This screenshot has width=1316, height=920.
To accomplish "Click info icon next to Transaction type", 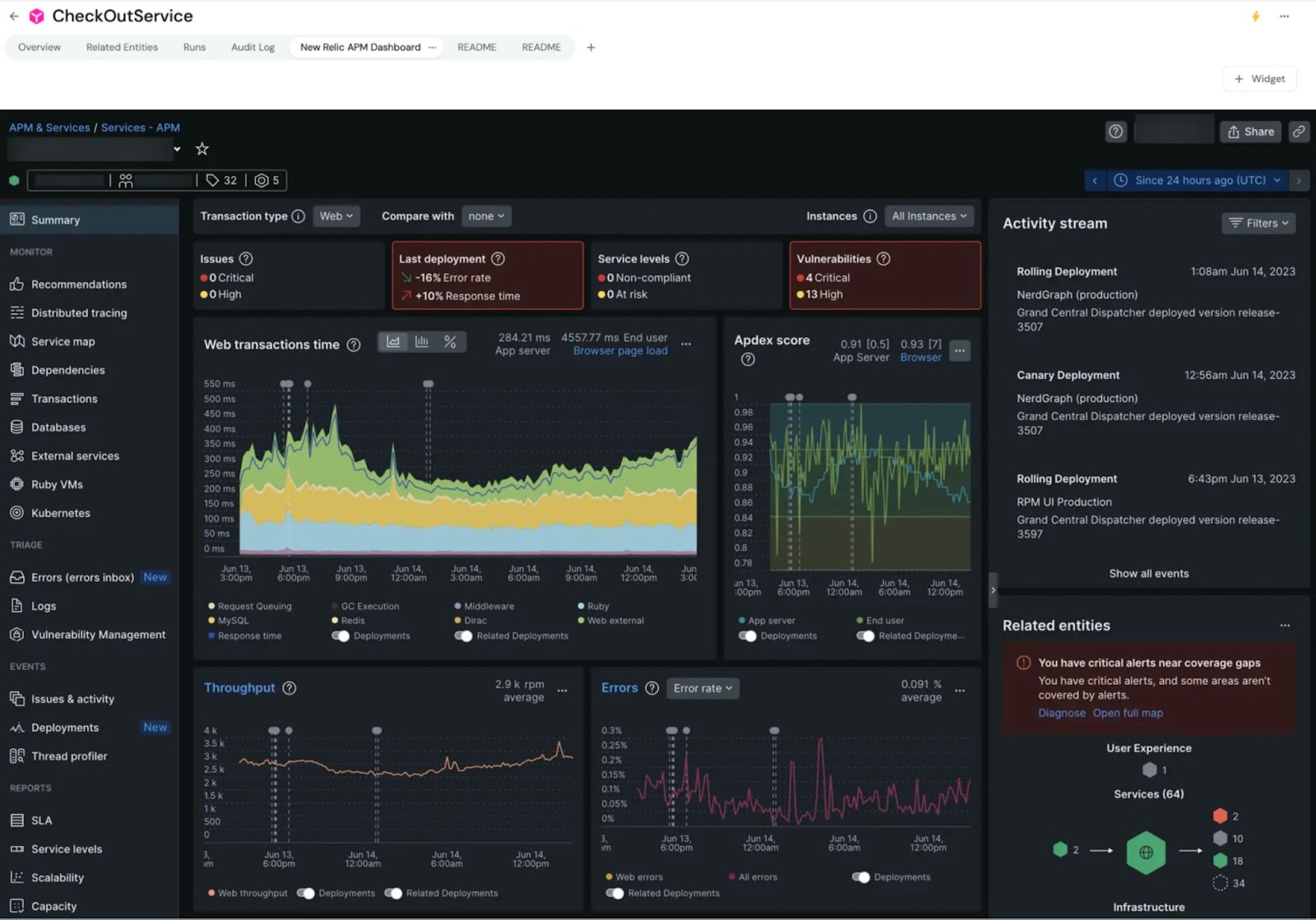I will [x=298, y=216].
